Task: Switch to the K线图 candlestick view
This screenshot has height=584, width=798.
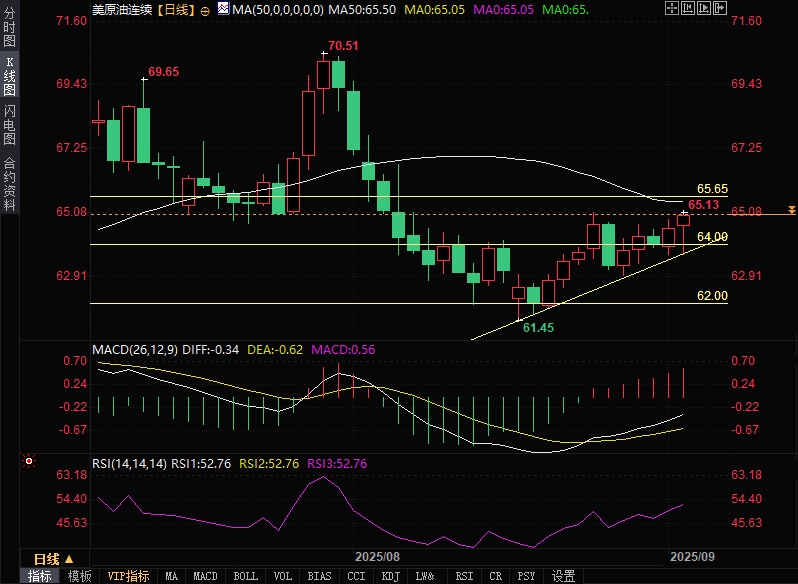Action: tap(9, 76)
